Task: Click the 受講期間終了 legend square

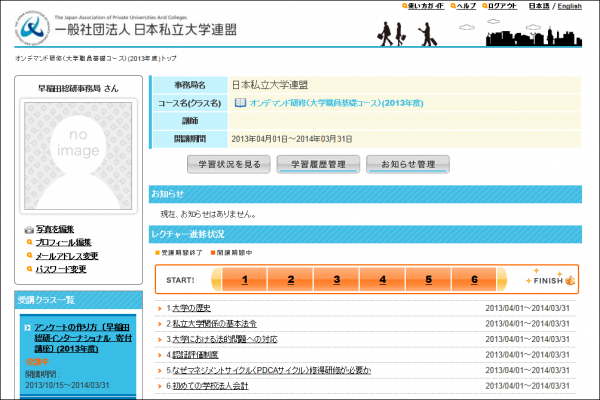Action: click(x=157, y=253)
